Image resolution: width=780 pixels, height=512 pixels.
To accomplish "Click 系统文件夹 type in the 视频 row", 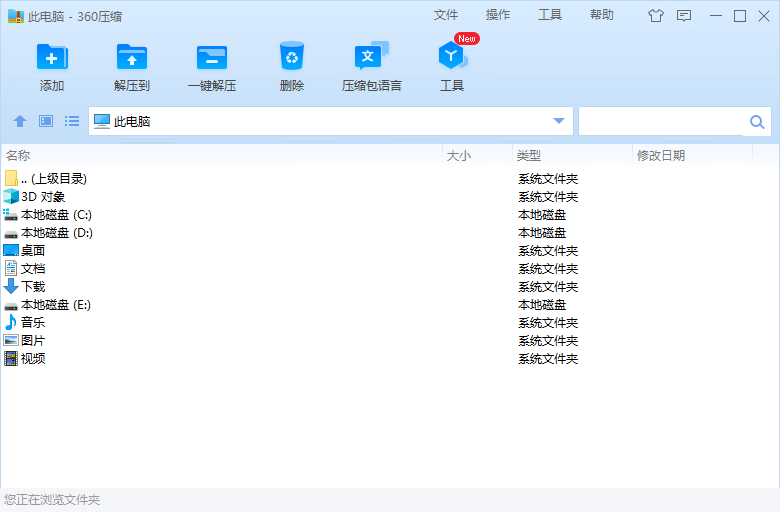I will 548,359.
